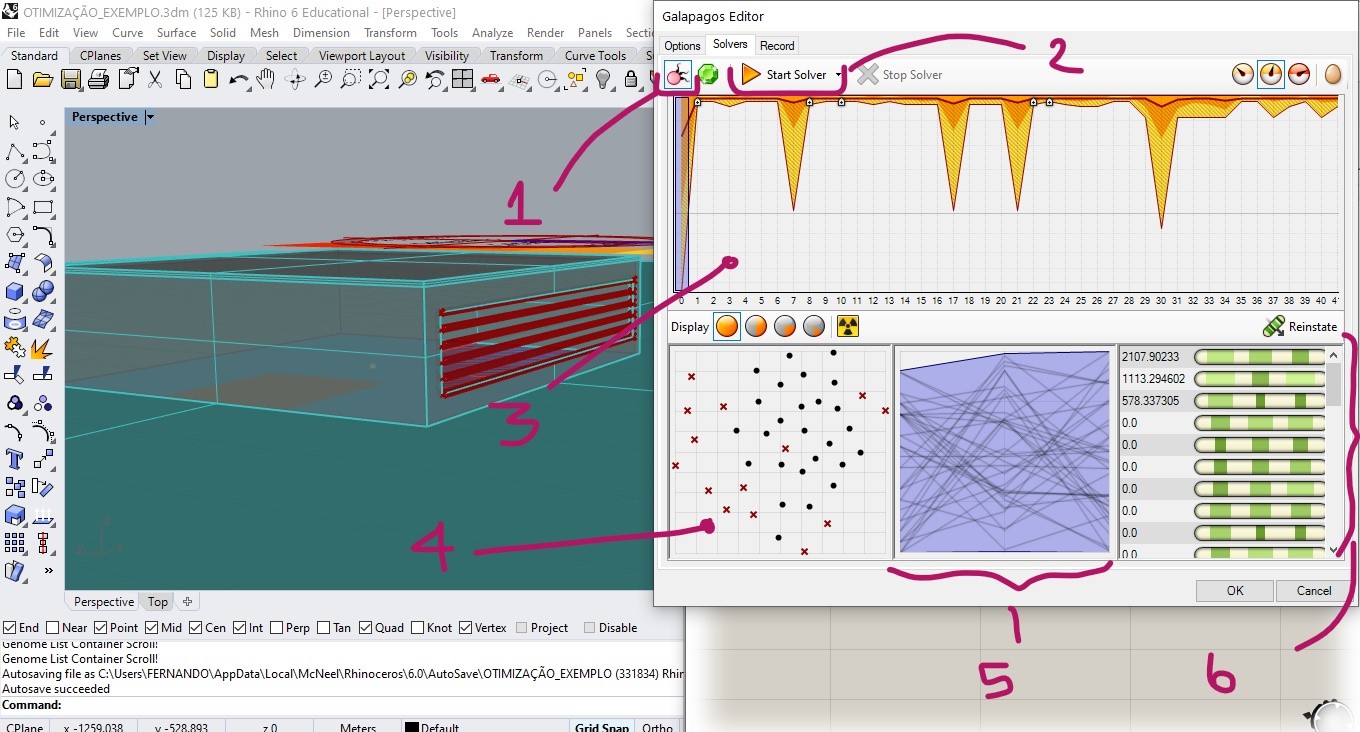Screen dimensions: 1360x732
Task: Set the slow gauge update speed
Action: [1243, 75]
